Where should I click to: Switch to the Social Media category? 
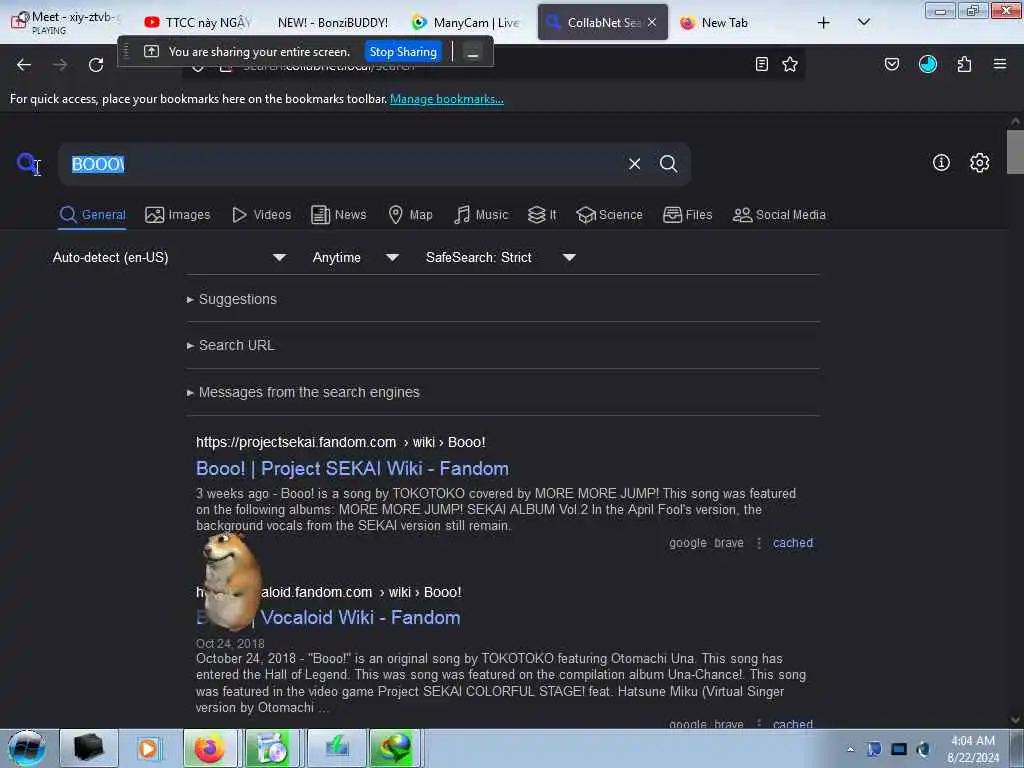779,215
